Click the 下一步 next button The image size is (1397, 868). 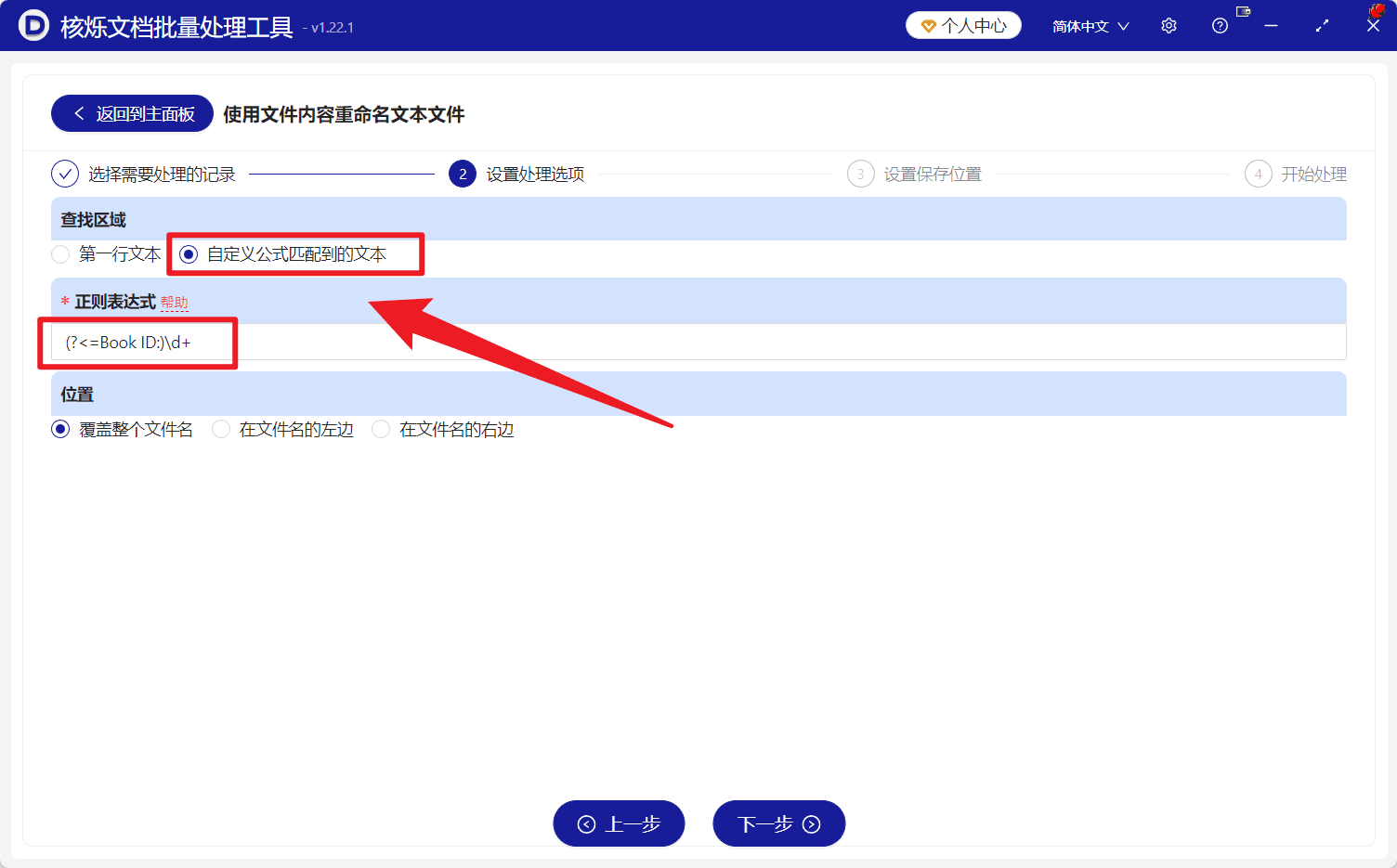[x=778, y=823]
